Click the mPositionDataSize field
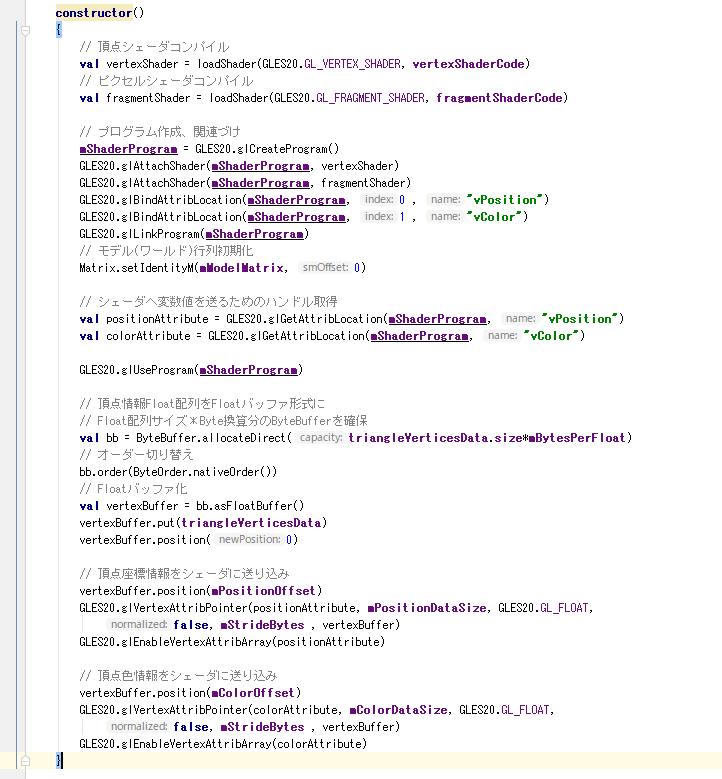This screenshot has height=779, width=722. 427,608
